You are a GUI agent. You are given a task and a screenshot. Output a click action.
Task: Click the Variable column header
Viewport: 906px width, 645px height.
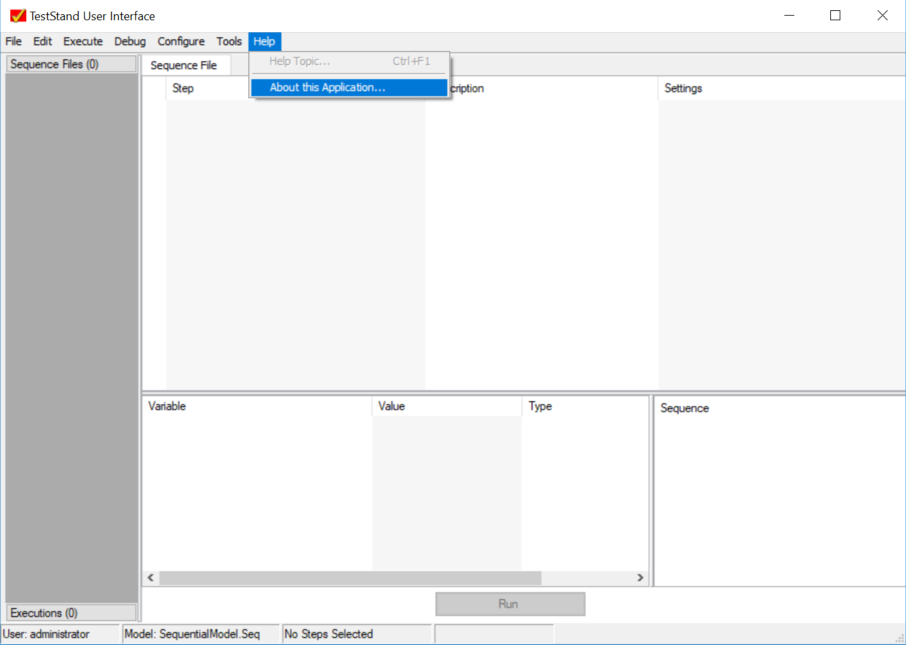(257, 406)
